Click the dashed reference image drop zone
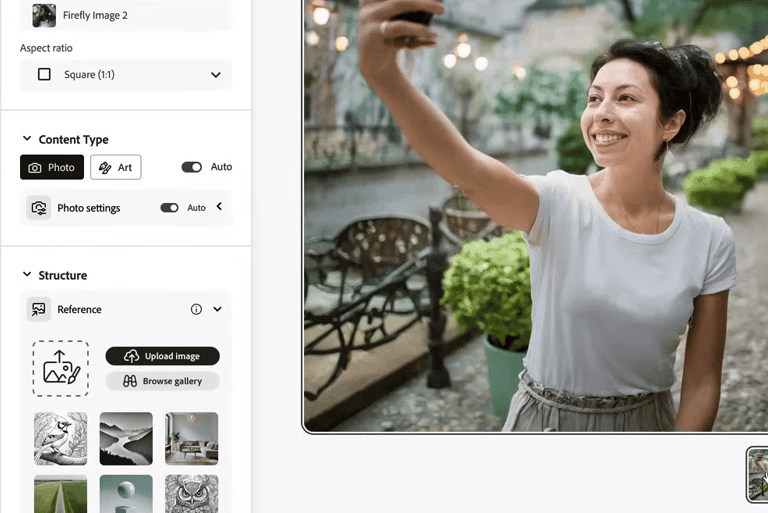 point(61,368)
